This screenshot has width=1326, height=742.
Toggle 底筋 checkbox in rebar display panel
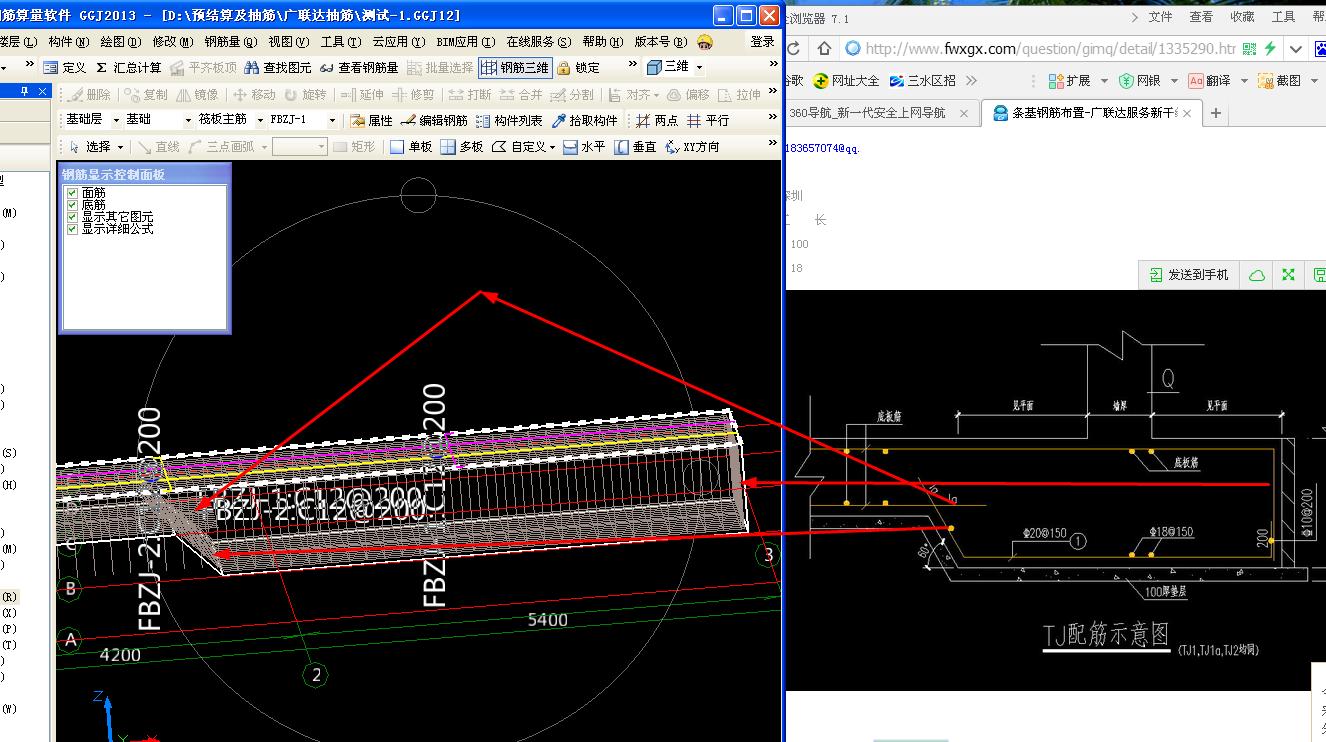coord(71,204)
